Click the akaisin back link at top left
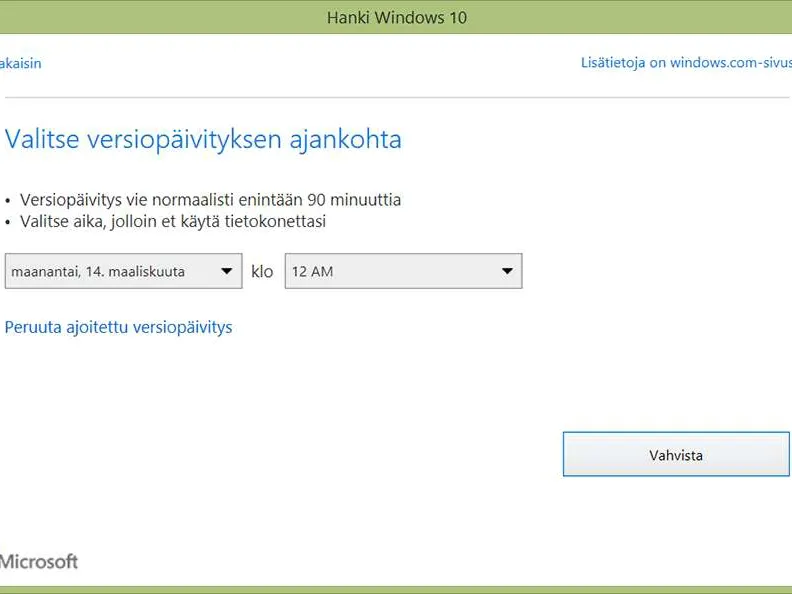 pyautogui.click(x=20, y=63)
